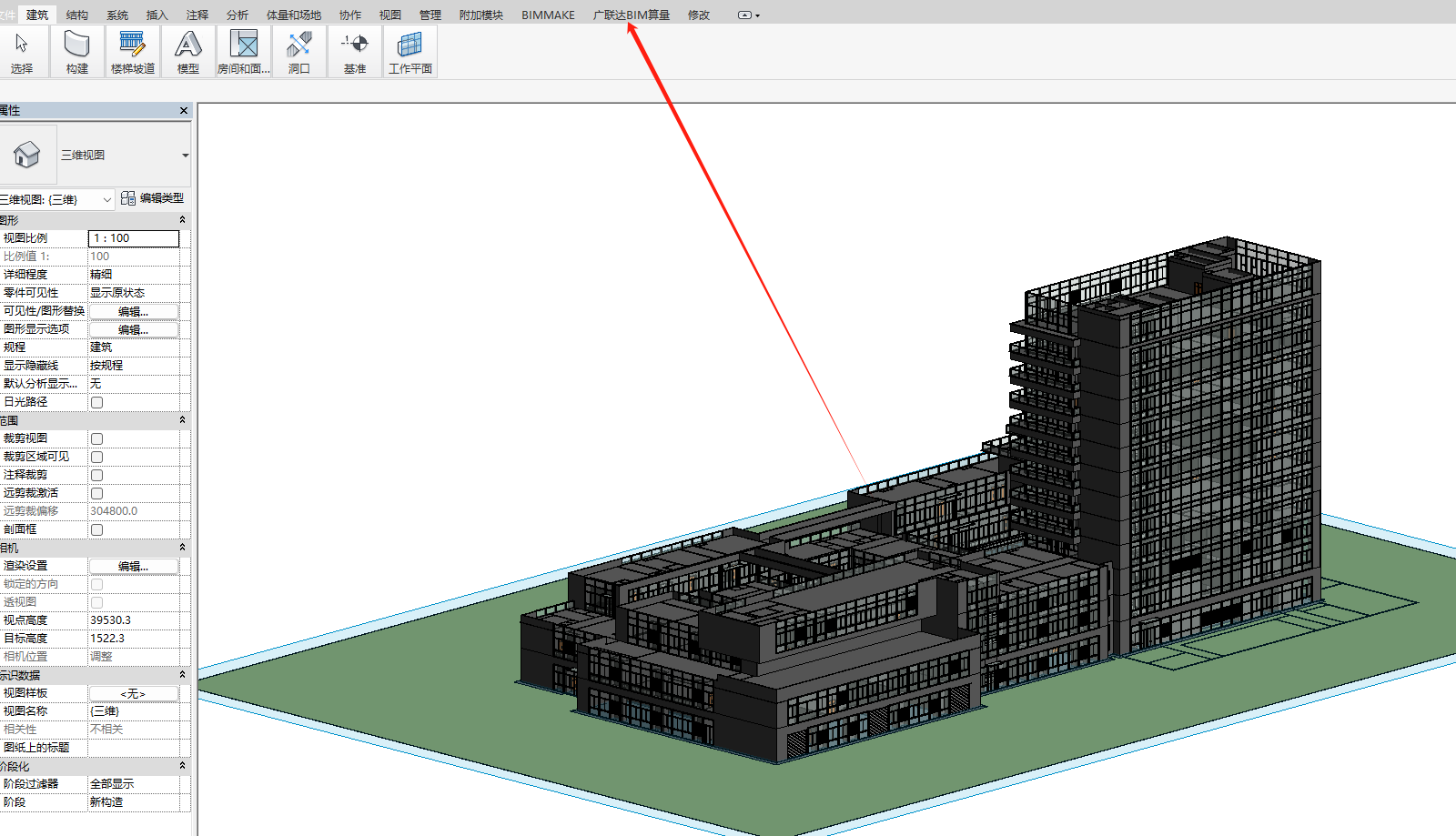The height and width of the screenshot is (836, 1456).
Task: Toggle the 透视图 checkbox
Action: pos(97,602)
